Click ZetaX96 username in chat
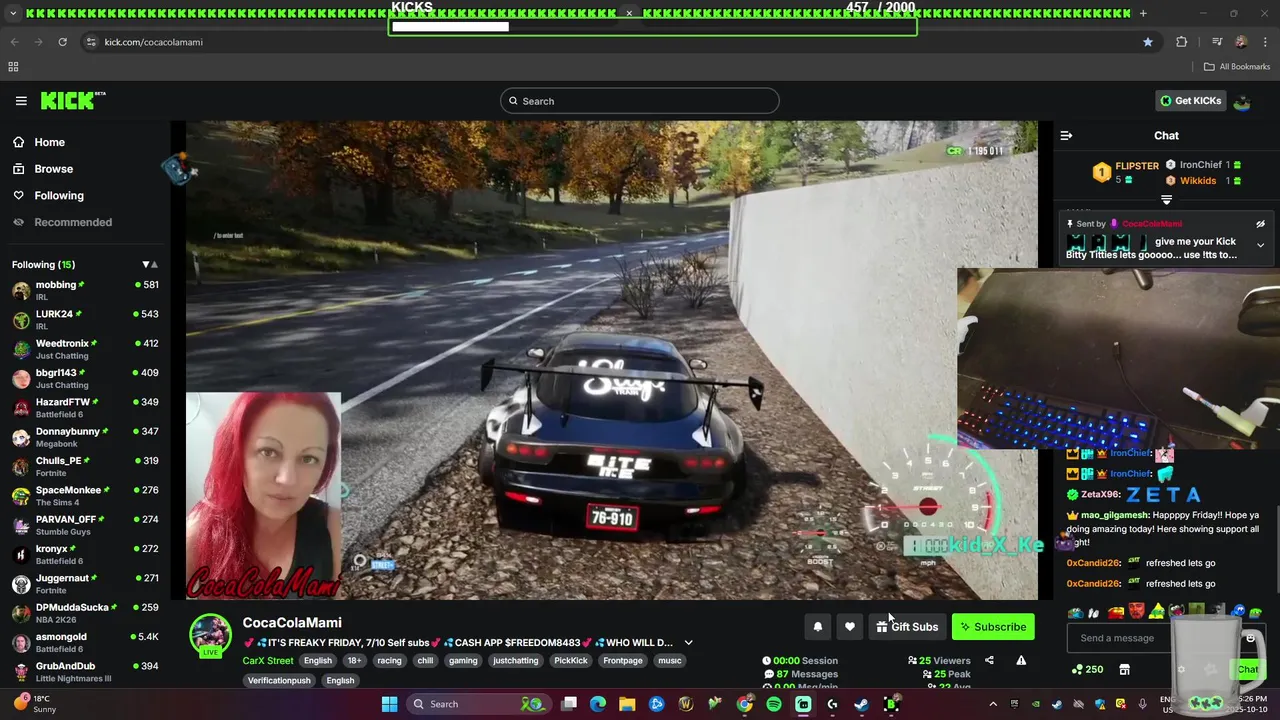Viewport: 1280px width, 720px height. coord(1099,495)
